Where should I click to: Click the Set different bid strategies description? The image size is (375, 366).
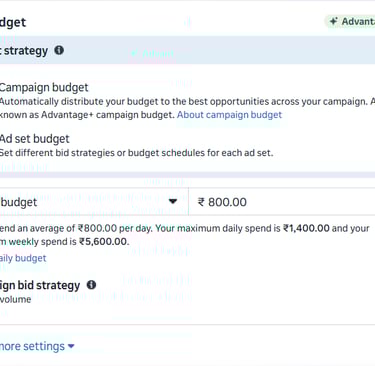point(136,153)
